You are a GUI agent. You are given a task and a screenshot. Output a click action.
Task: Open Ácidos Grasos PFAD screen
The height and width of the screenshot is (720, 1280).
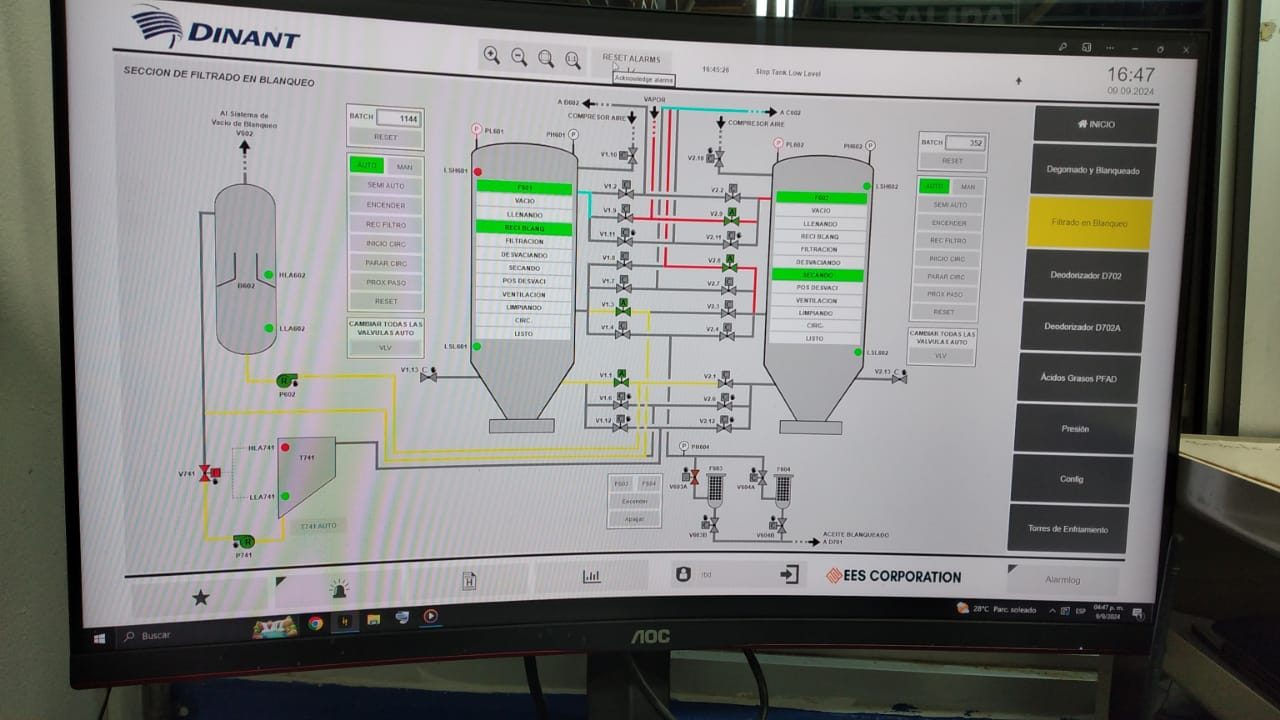(1078, 379)
